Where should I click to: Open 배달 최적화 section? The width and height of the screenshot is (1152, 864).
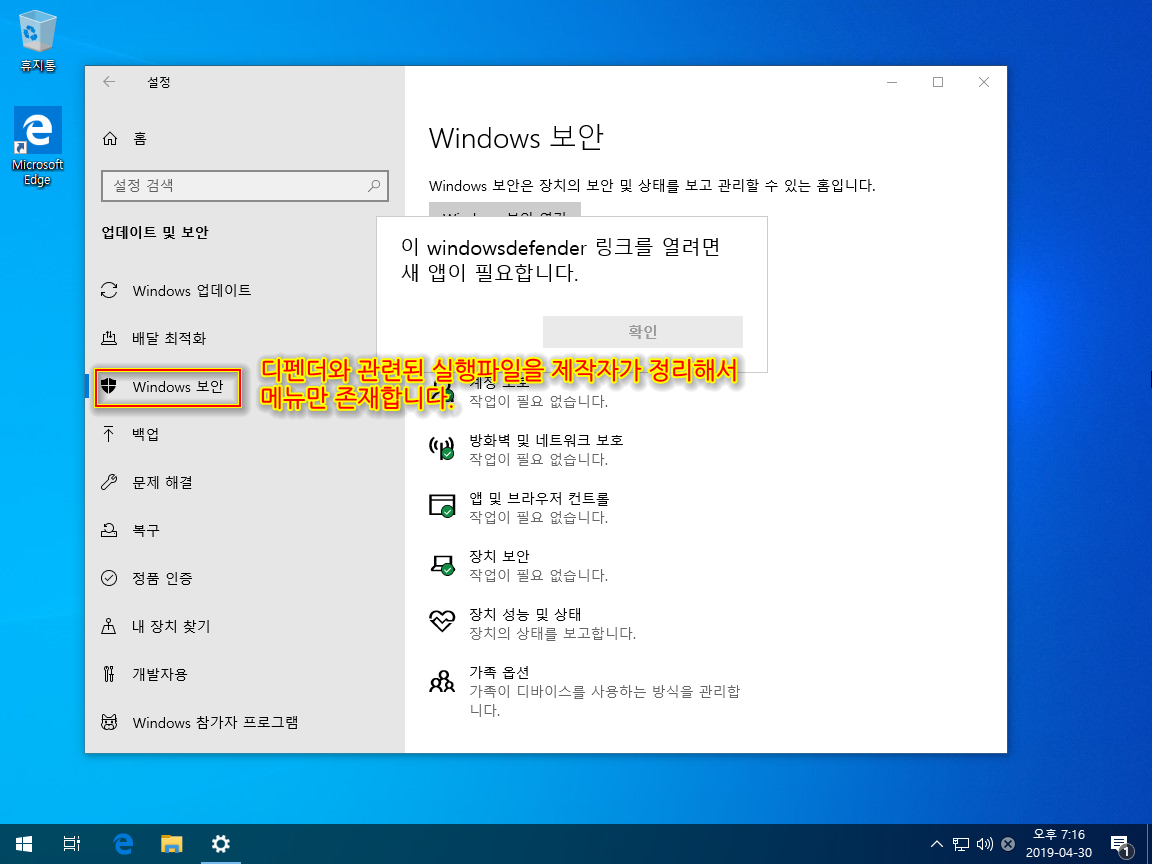pos(245,338)
